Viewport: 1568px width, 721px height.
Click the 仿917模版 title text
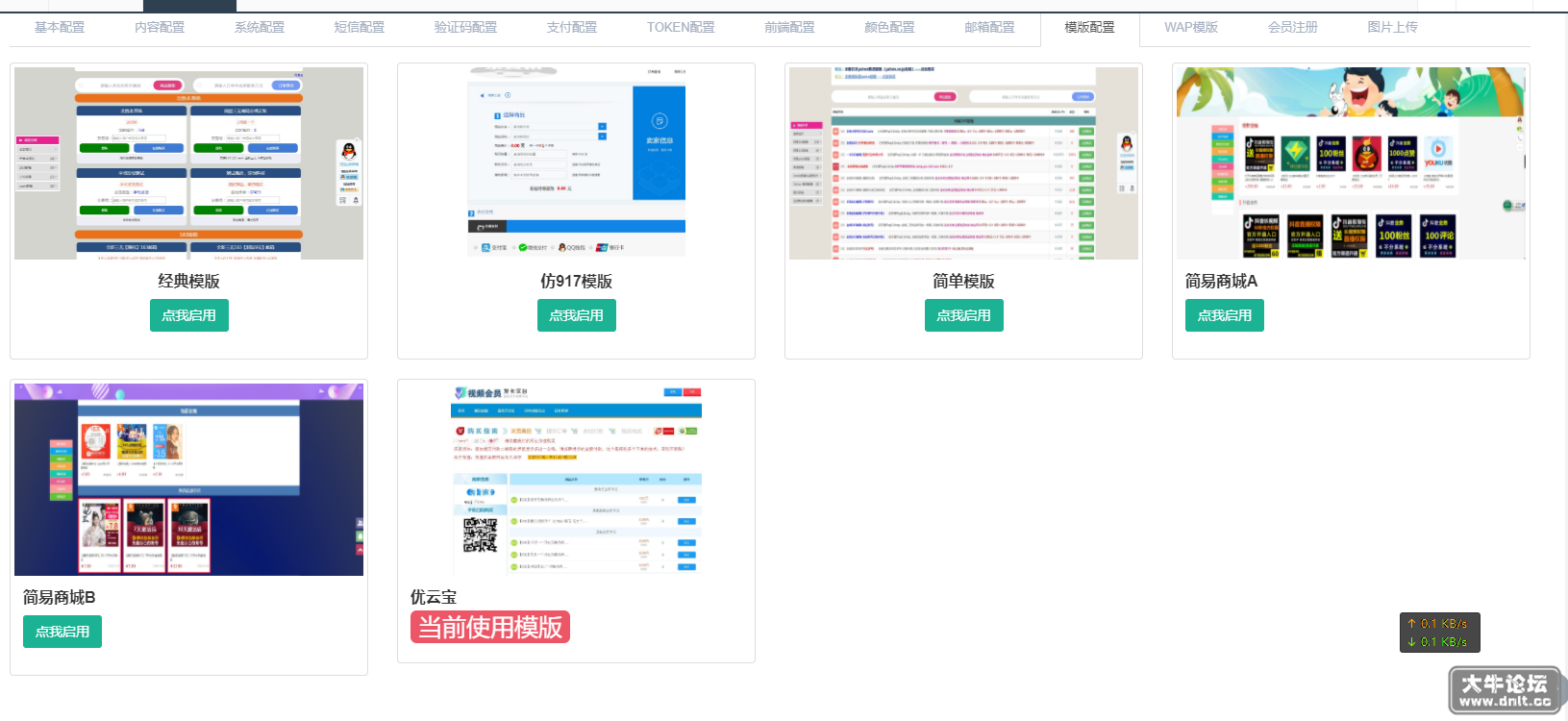point(577,282)
